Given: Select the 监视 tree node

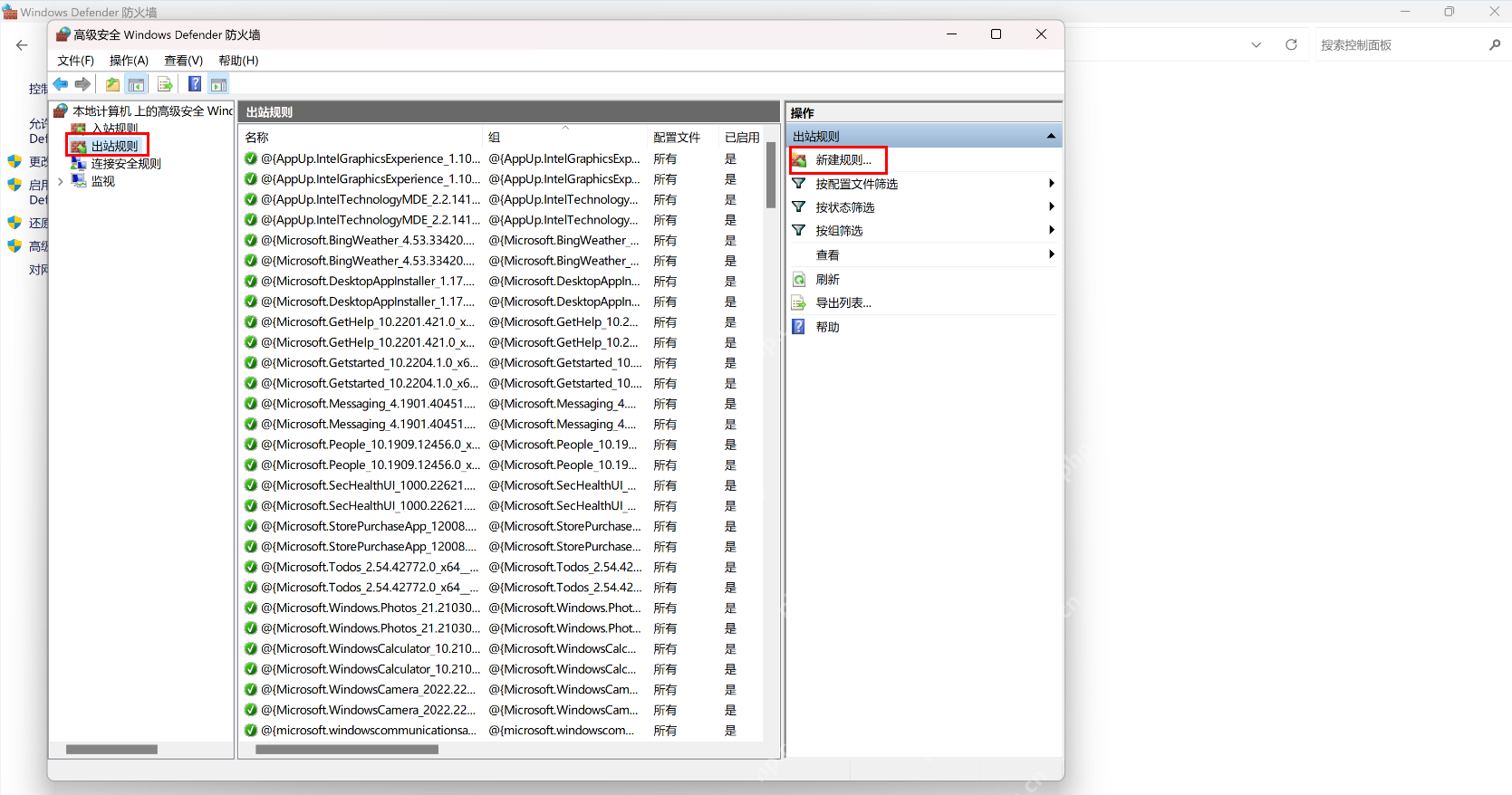Looking at the screenshot, I should pos(103,181).
